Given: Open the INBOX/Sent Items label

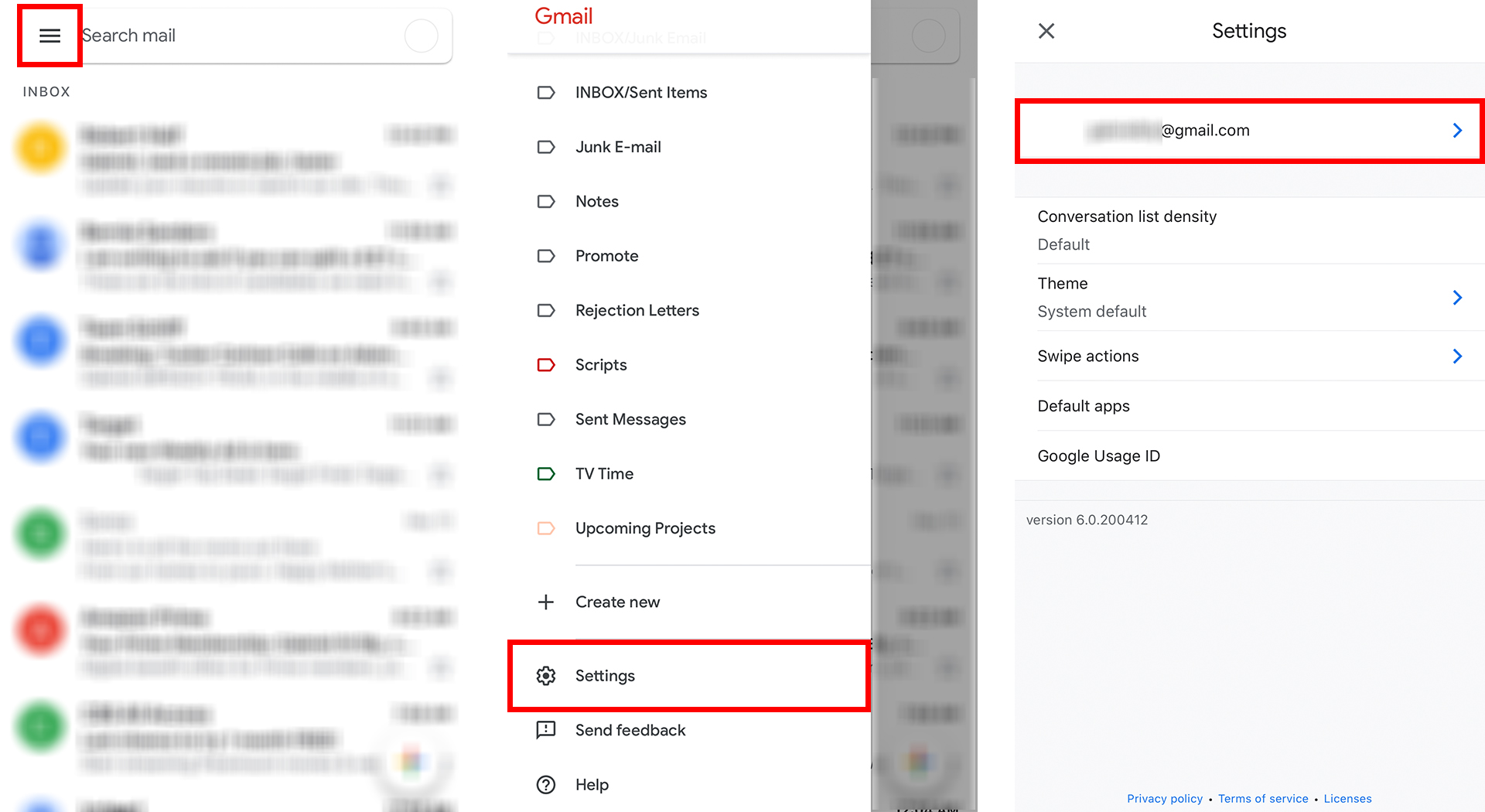Looking at the screenshot, I should tap(641, 93).
